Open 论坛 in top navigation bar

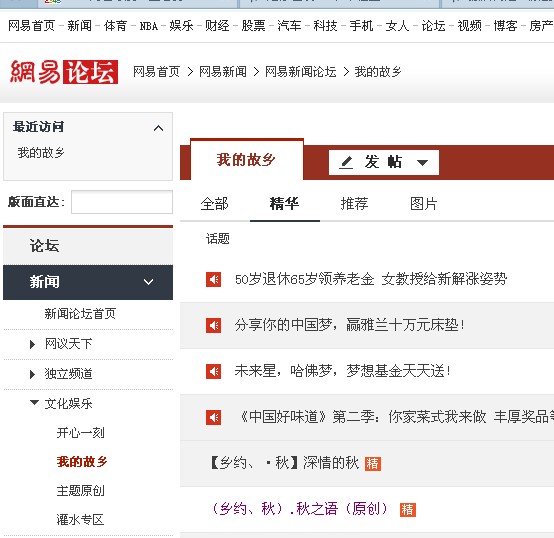(x=434, y=26)
